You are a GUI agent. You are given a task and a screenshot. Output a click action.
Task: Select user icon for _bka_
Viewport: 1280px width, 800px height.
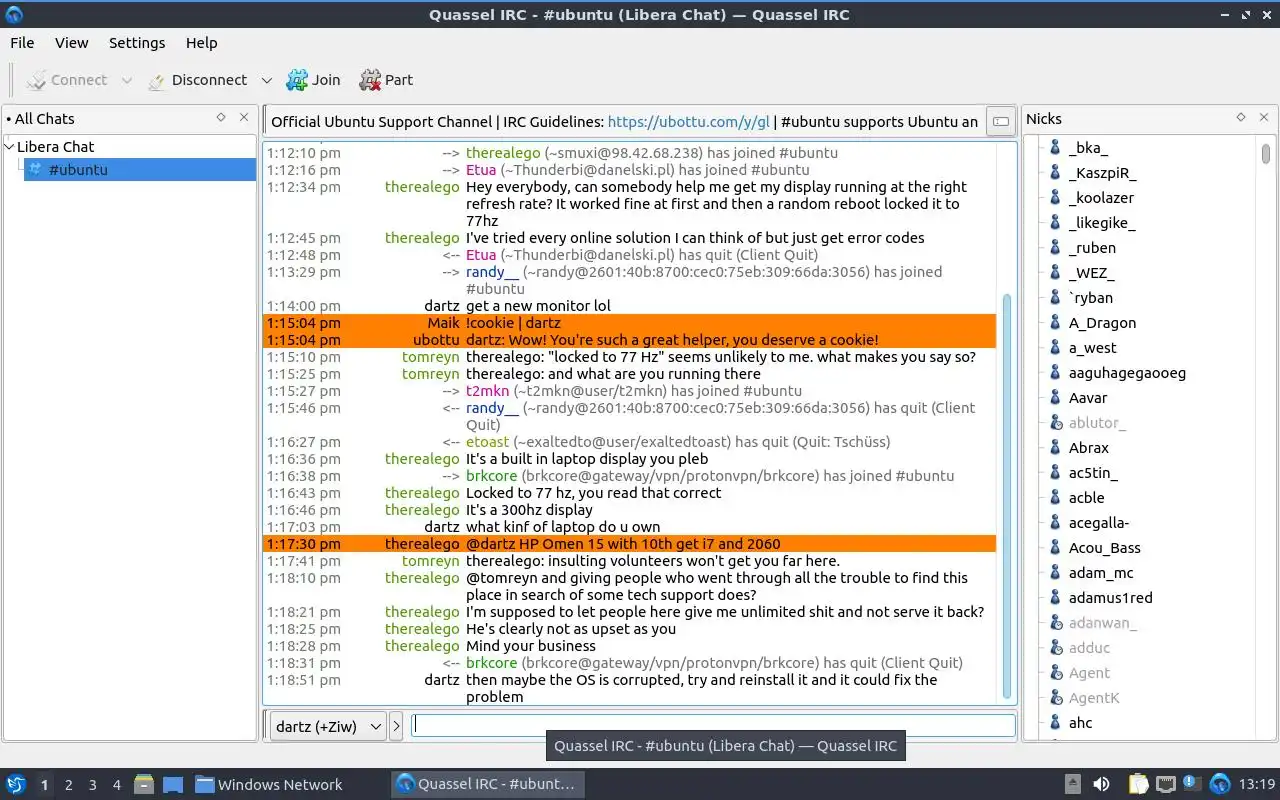click(x=1054, y=148)
